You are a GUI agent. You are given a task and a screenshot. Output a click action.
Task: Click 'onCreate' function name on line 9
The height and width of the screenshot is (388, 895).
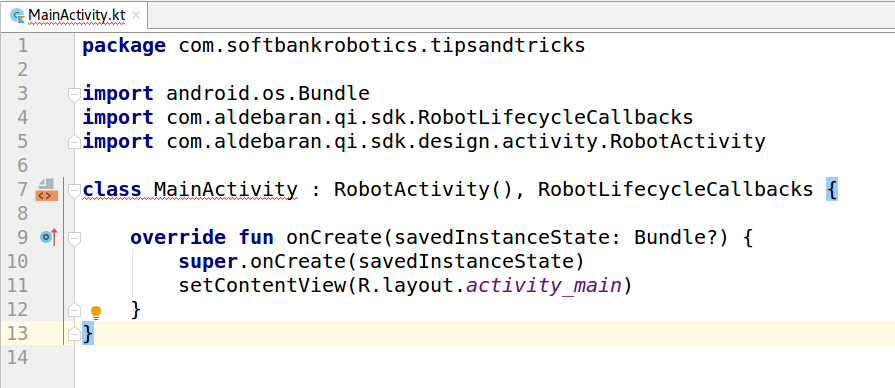[334, 237]
